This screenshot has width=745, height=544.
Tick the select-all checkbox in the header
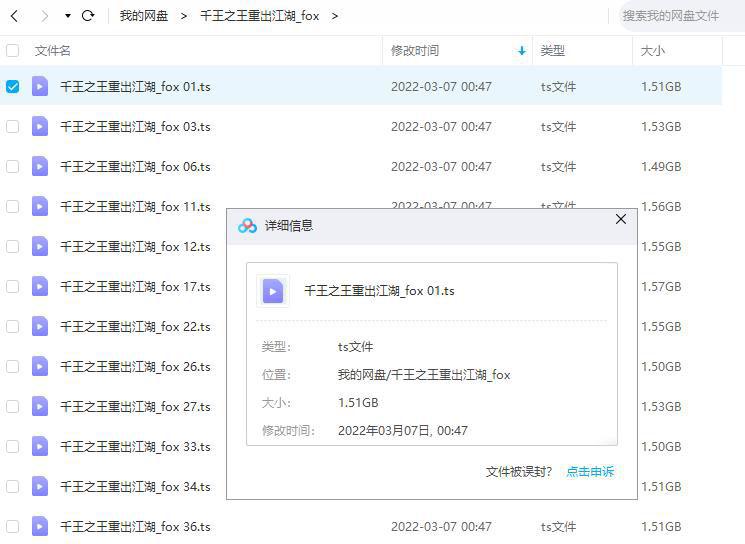(x=12, y=50)
